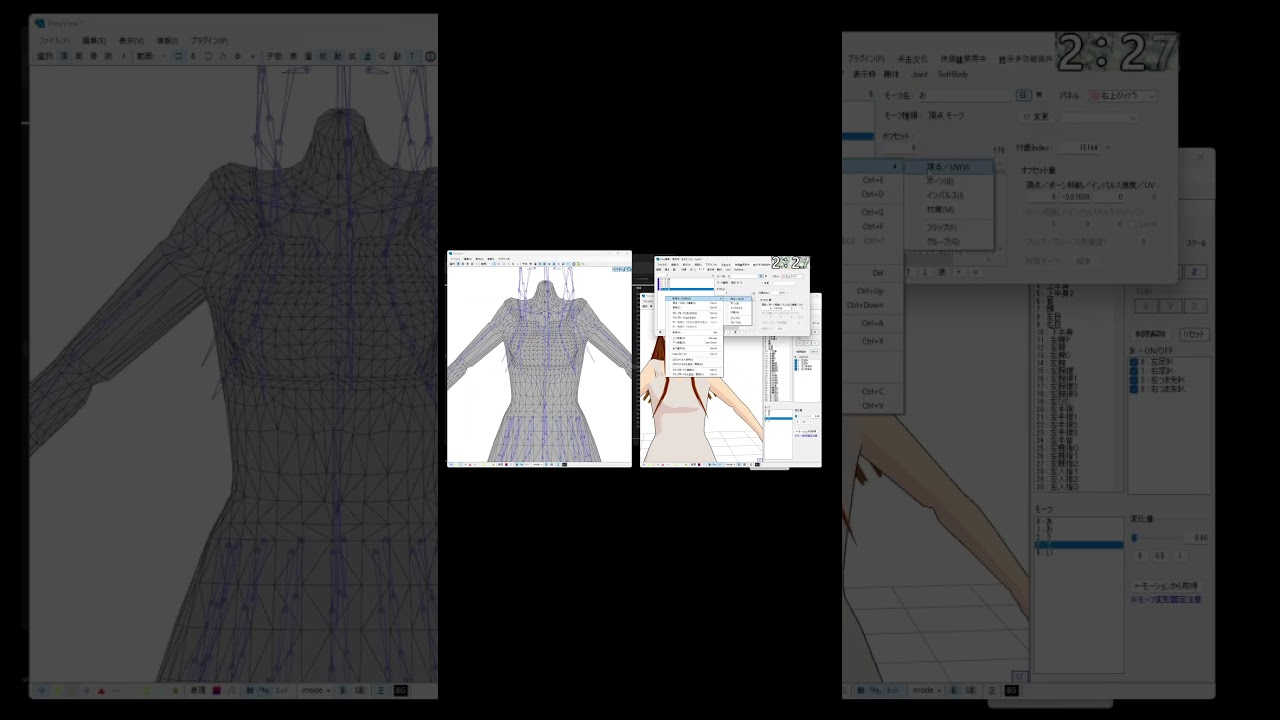Choose グループ(G) in enlarged dimmed submenu

[943, 242]
